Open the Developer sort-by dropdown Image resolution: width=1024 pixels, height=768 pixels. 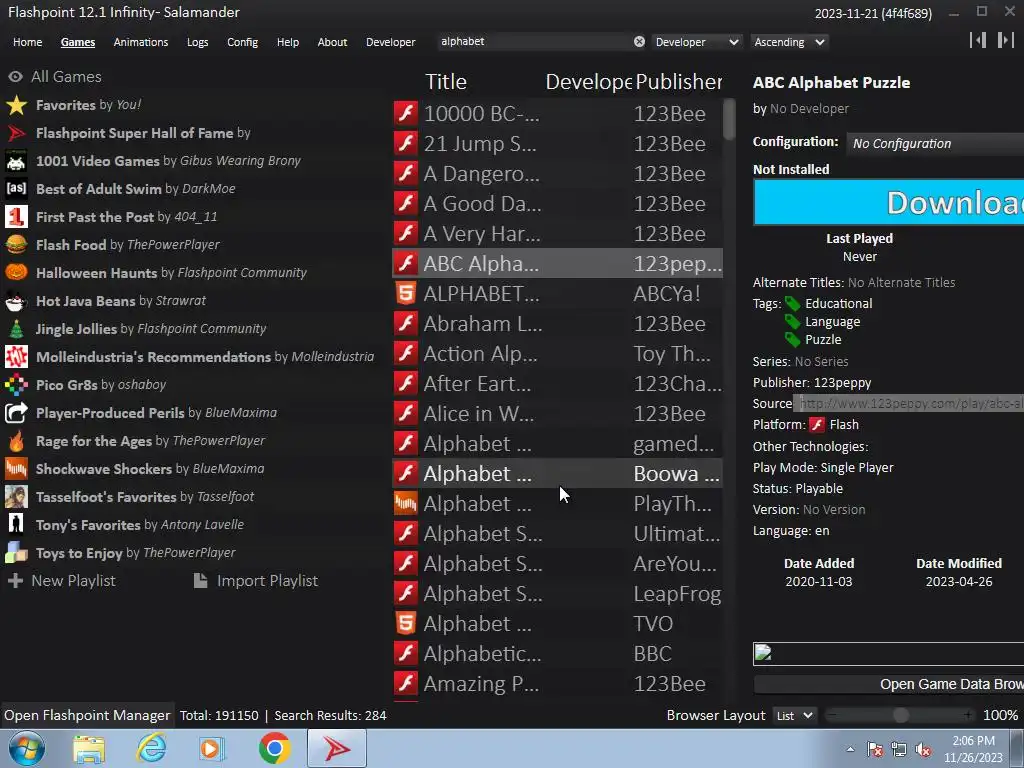click(x=697, y=42)
